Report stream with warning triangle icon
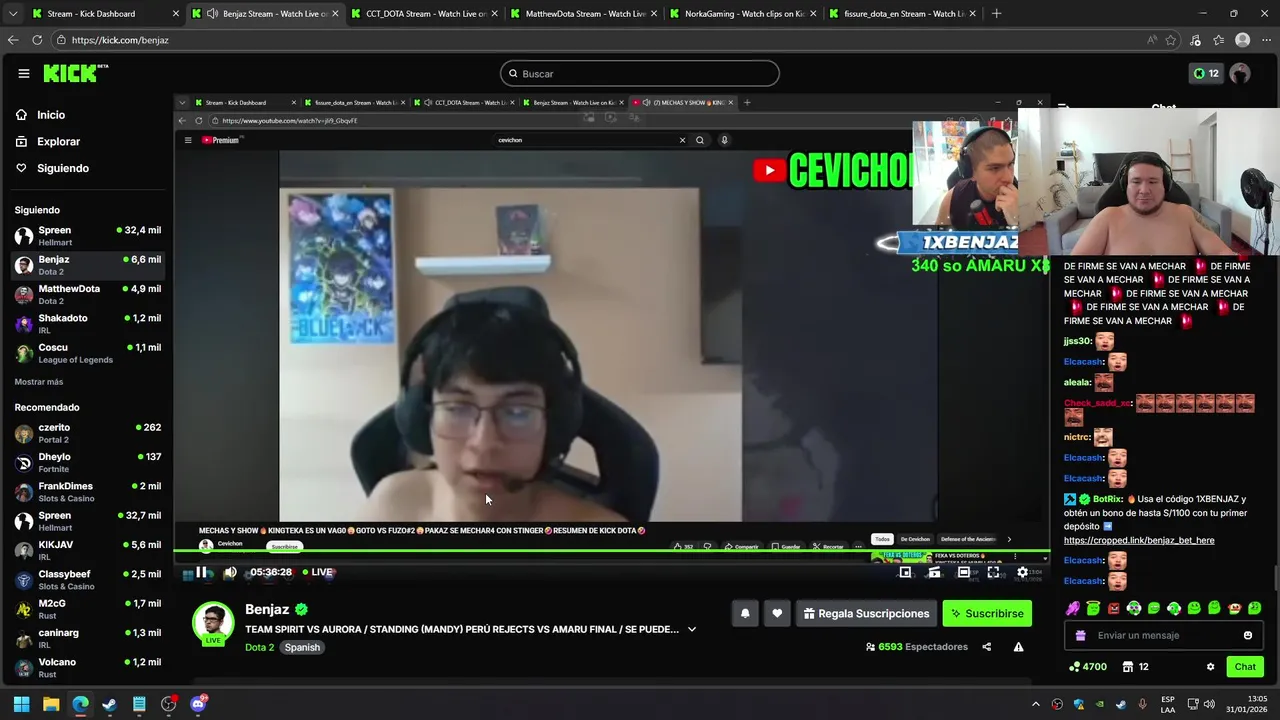 [1018, 647]
